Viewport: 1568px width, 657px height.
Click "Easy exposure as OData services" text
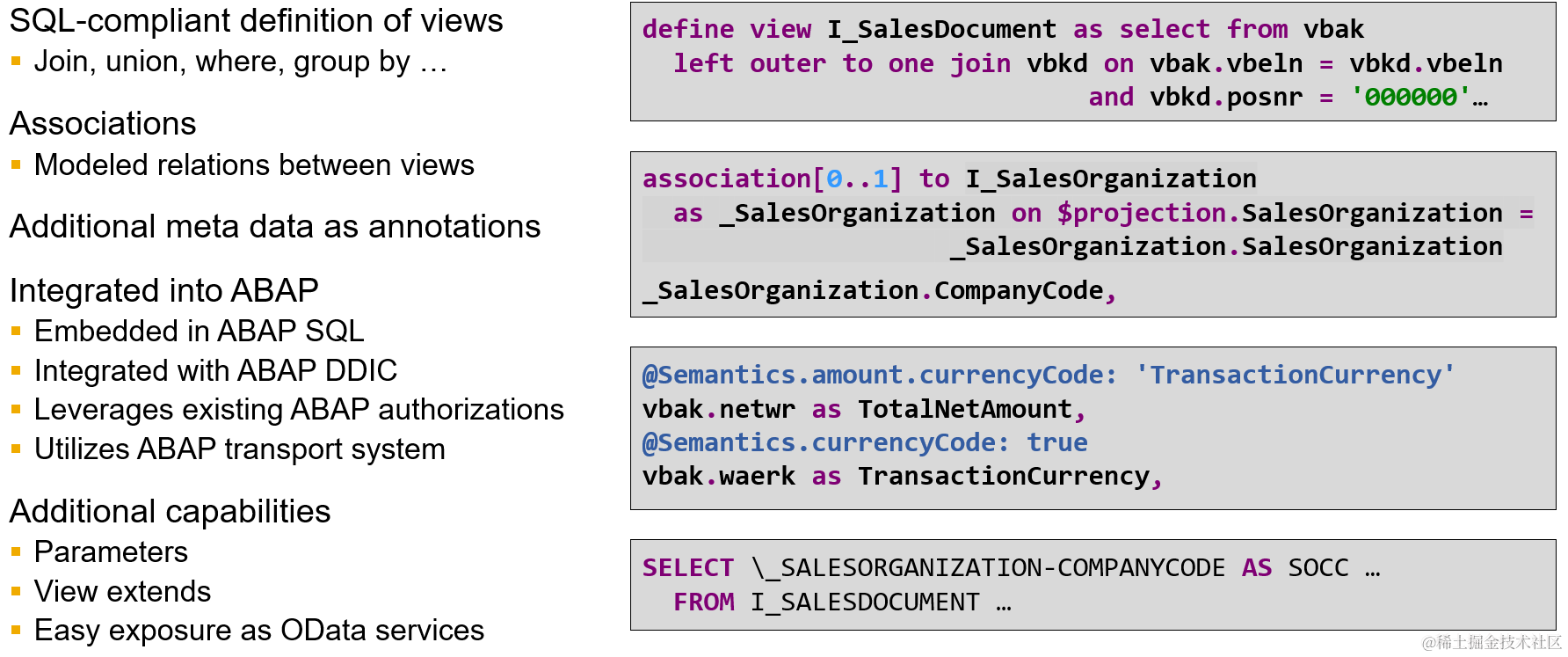coord(259,630)
